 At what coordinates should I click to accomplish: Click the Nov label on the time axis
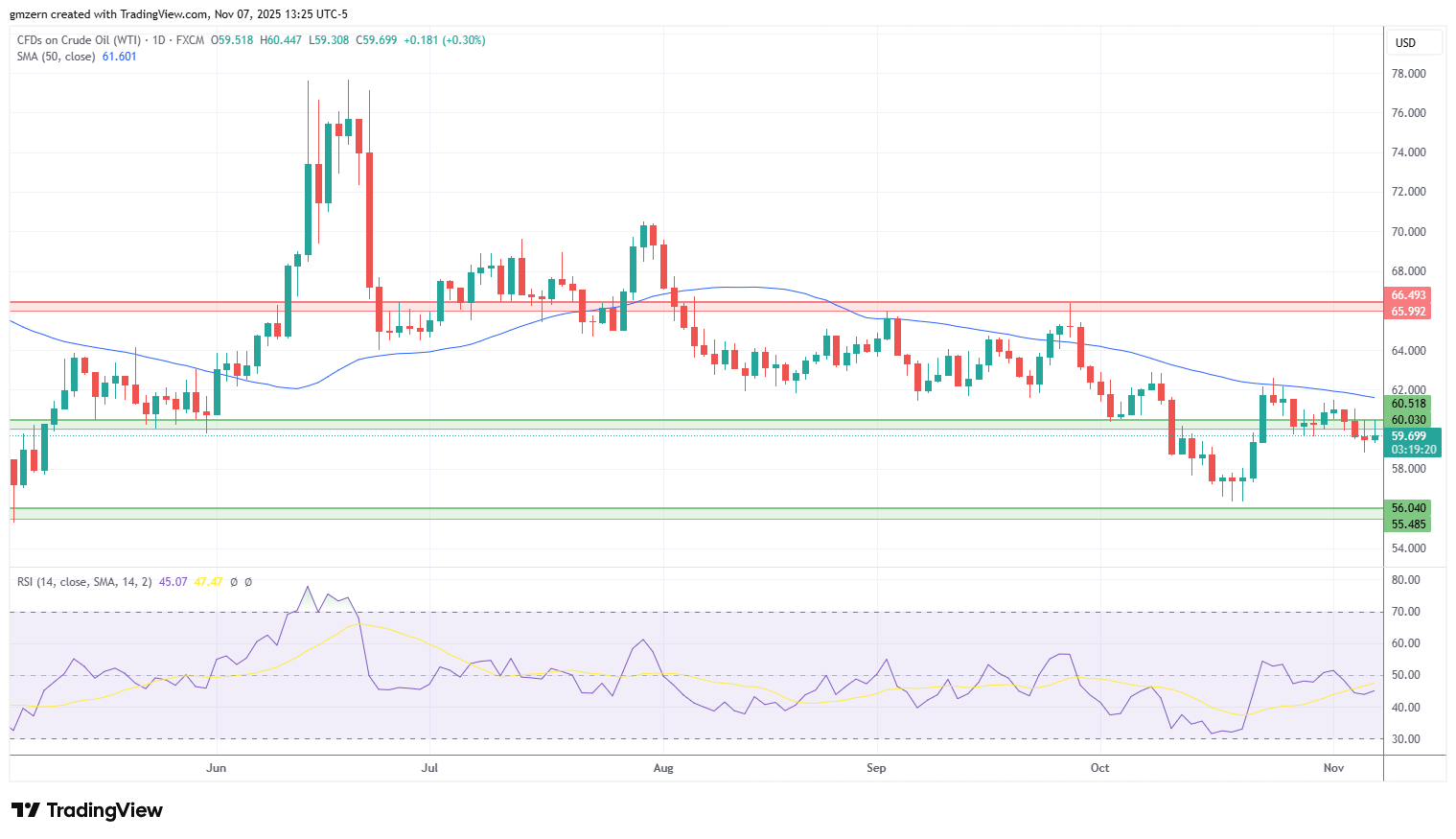[1333, 768]
